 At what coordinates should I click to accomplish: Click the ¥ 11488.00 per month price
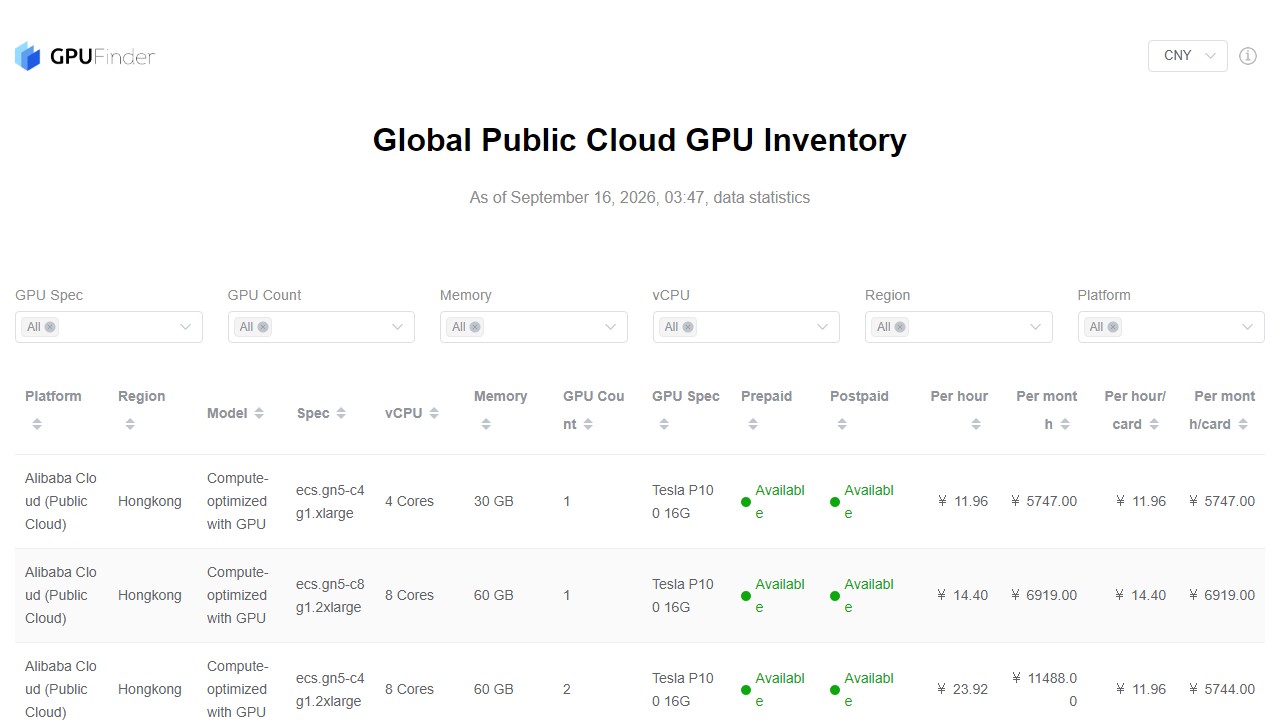point(1044,689)
